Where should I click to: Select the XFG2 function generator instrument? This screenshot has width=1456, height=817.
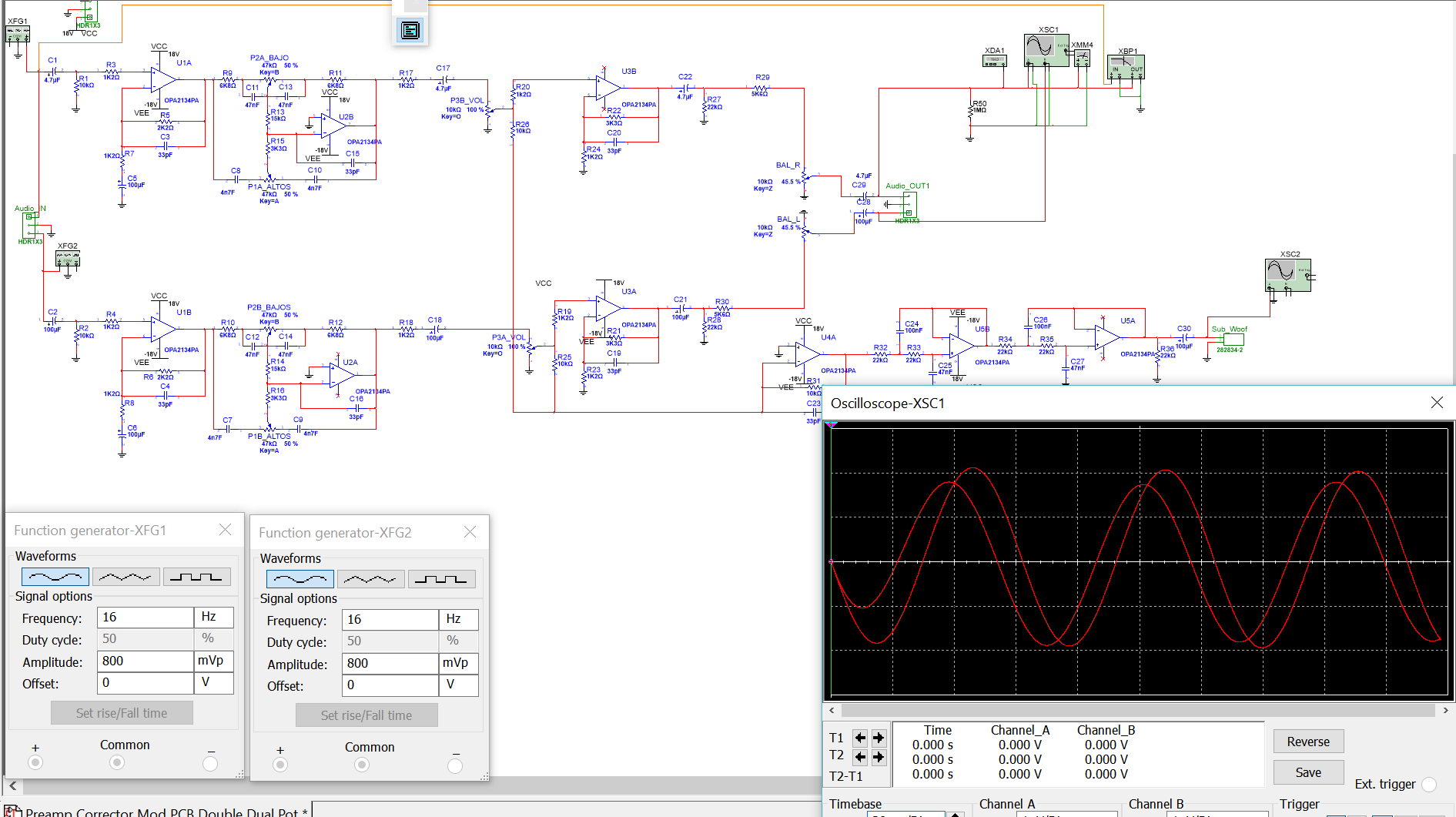(68, 259)
